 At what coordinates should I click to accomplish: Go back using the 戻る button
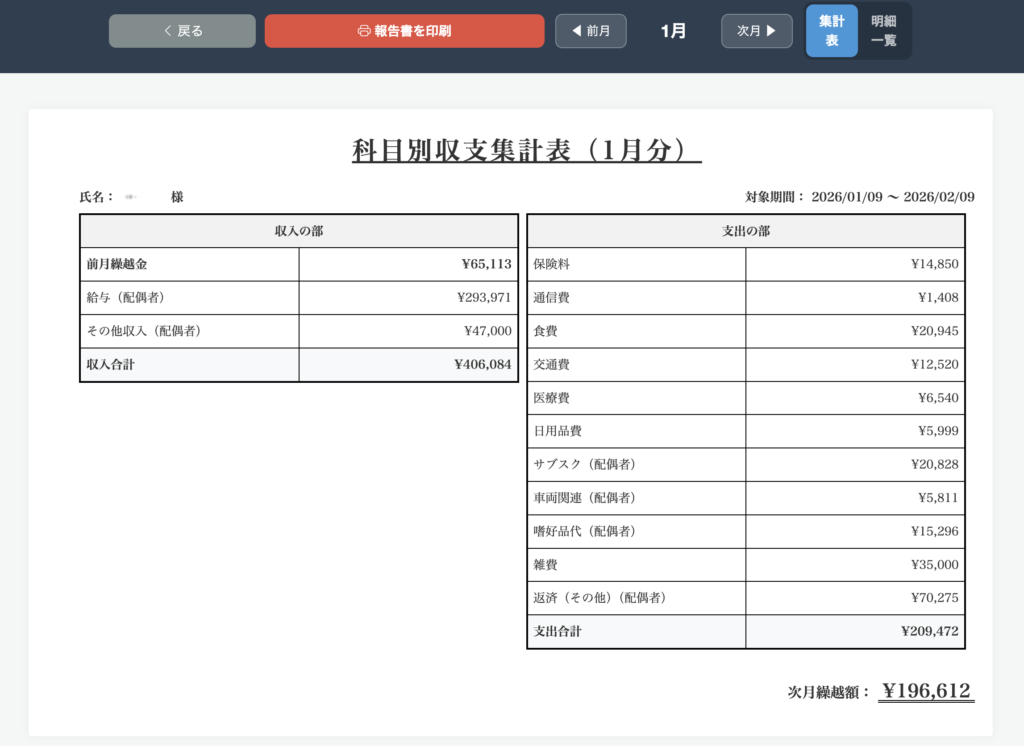[182, 31]
